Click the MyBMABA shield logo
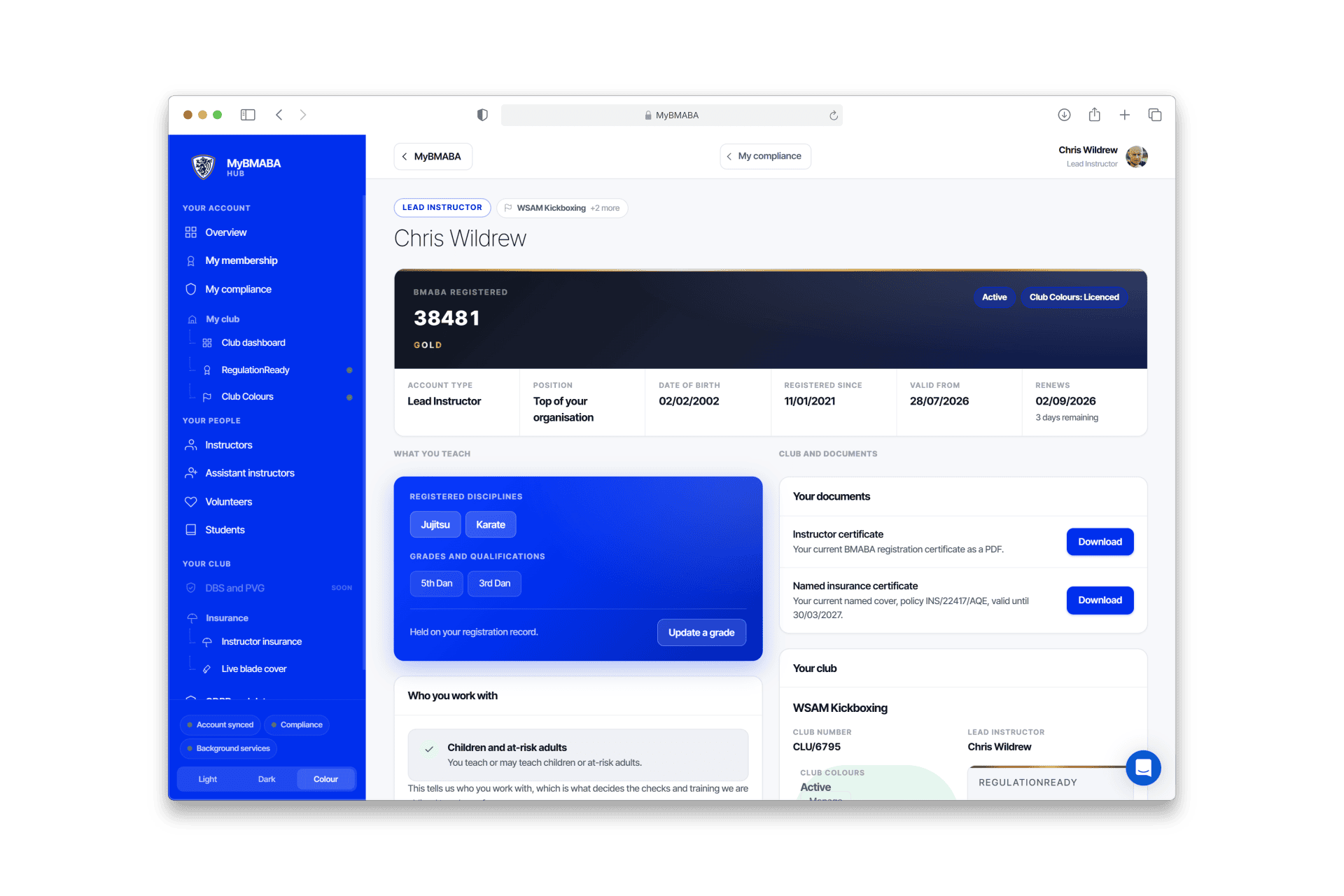Image resolution: width=1344 pixels, height=896 pixels. point(203,167)
